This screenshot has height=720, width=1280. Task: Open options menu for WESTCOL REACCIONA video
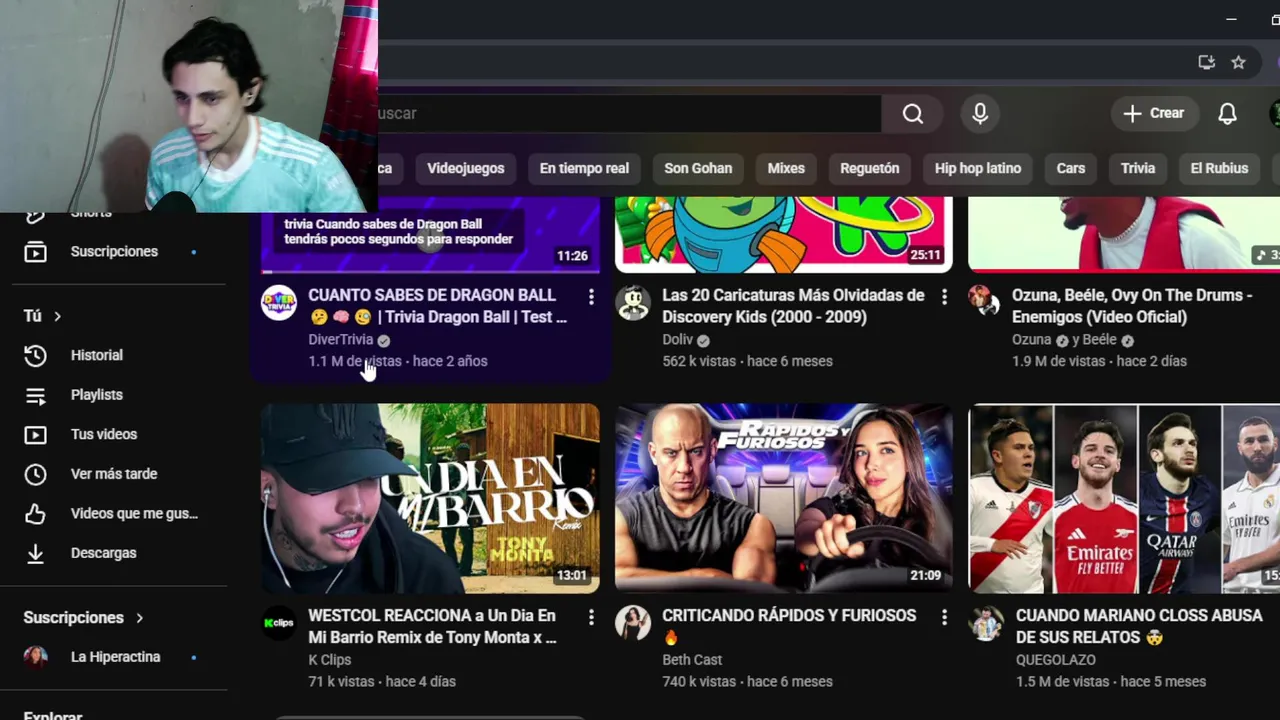pyautogui.click(x=591, y=618)
